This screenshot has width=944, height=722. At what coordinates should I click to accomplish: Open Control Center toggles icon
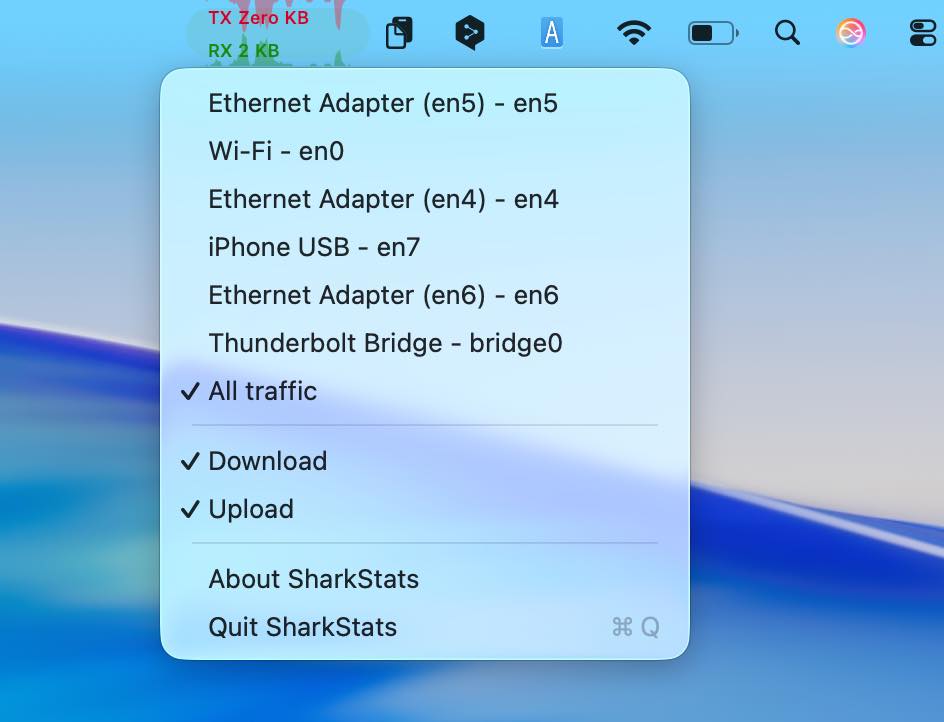[925, 33]
